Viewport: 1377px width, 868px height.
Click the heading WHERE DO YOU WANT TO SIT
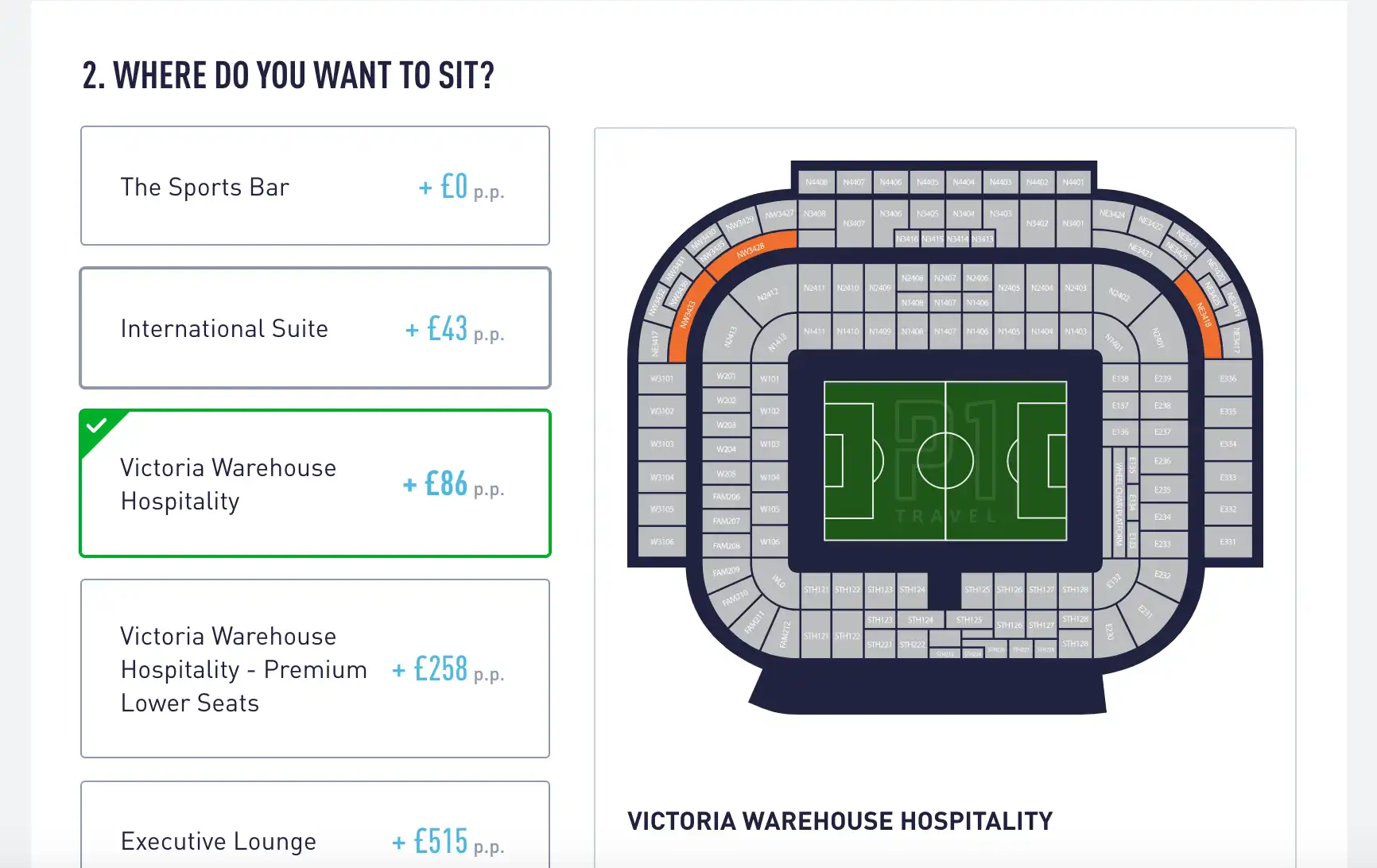[288, 76]
